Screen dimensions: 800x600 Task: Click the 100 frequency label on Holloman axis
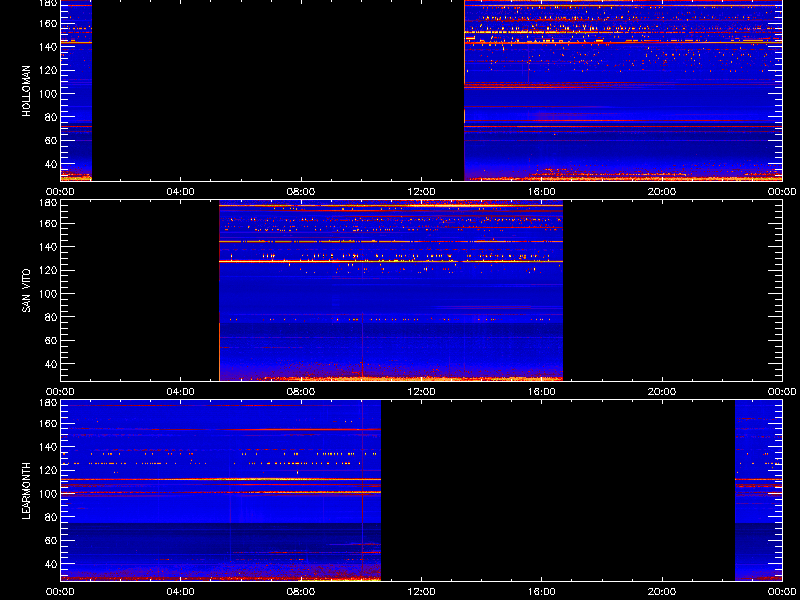tap(49, 93)
